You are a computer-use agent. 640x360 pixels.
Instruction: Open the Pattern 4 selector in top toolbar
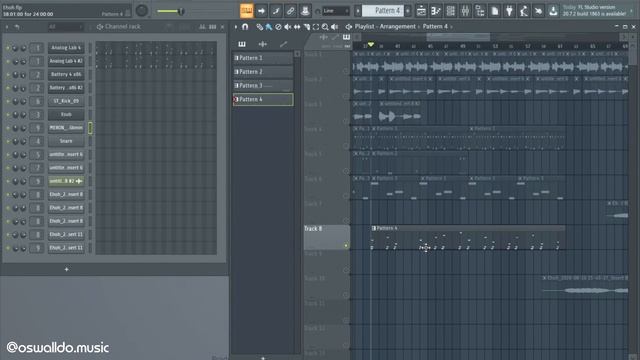coord(382,11)
